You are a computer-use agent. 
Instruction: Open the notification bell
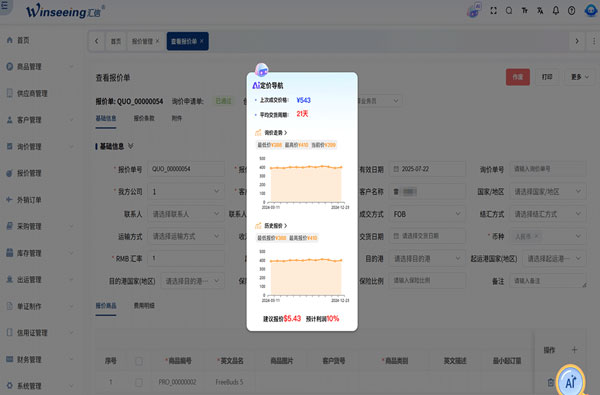coord(556,11)
